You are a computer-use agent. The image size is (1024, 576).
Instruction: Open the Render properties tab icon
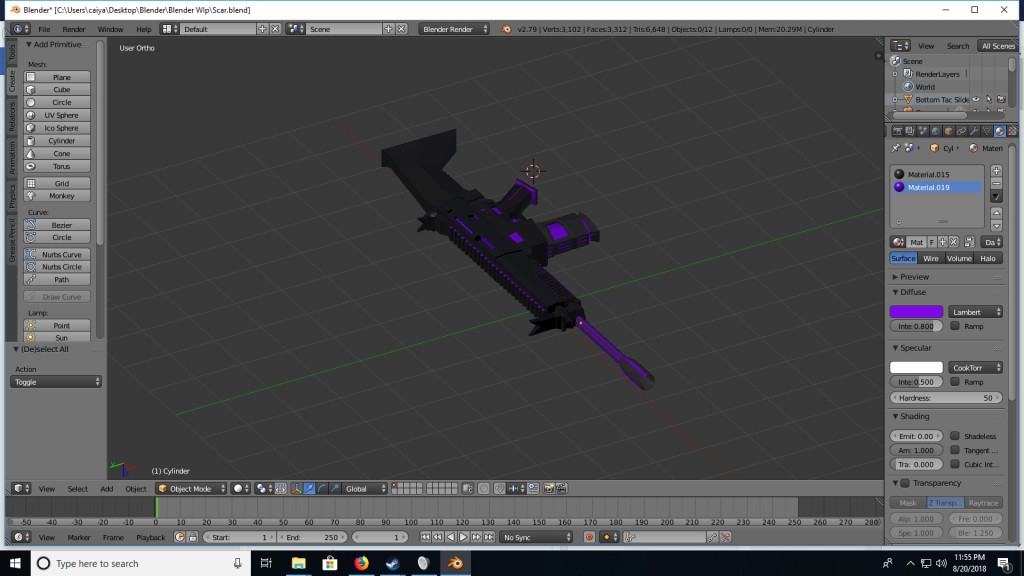pos(899,130)
